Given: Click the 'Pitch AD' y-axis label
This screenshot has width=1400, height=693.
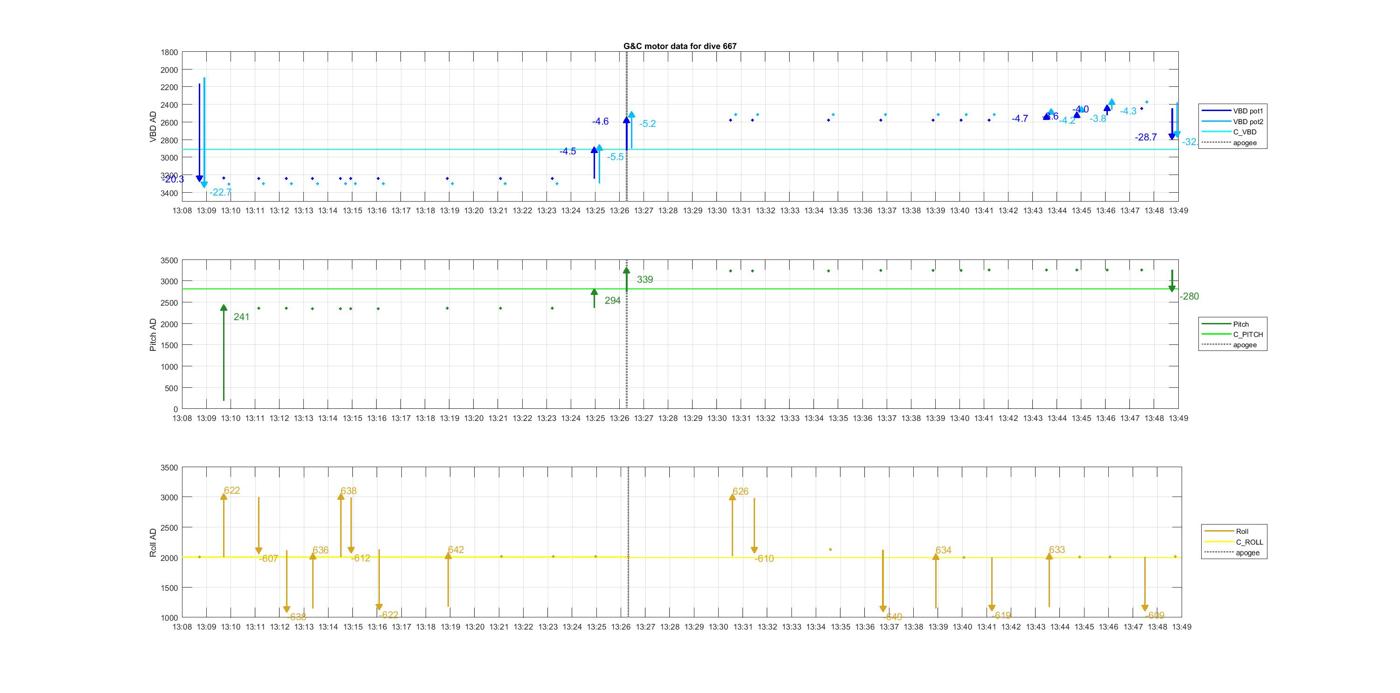Looking at the screenshot, I should coord(154,334).
